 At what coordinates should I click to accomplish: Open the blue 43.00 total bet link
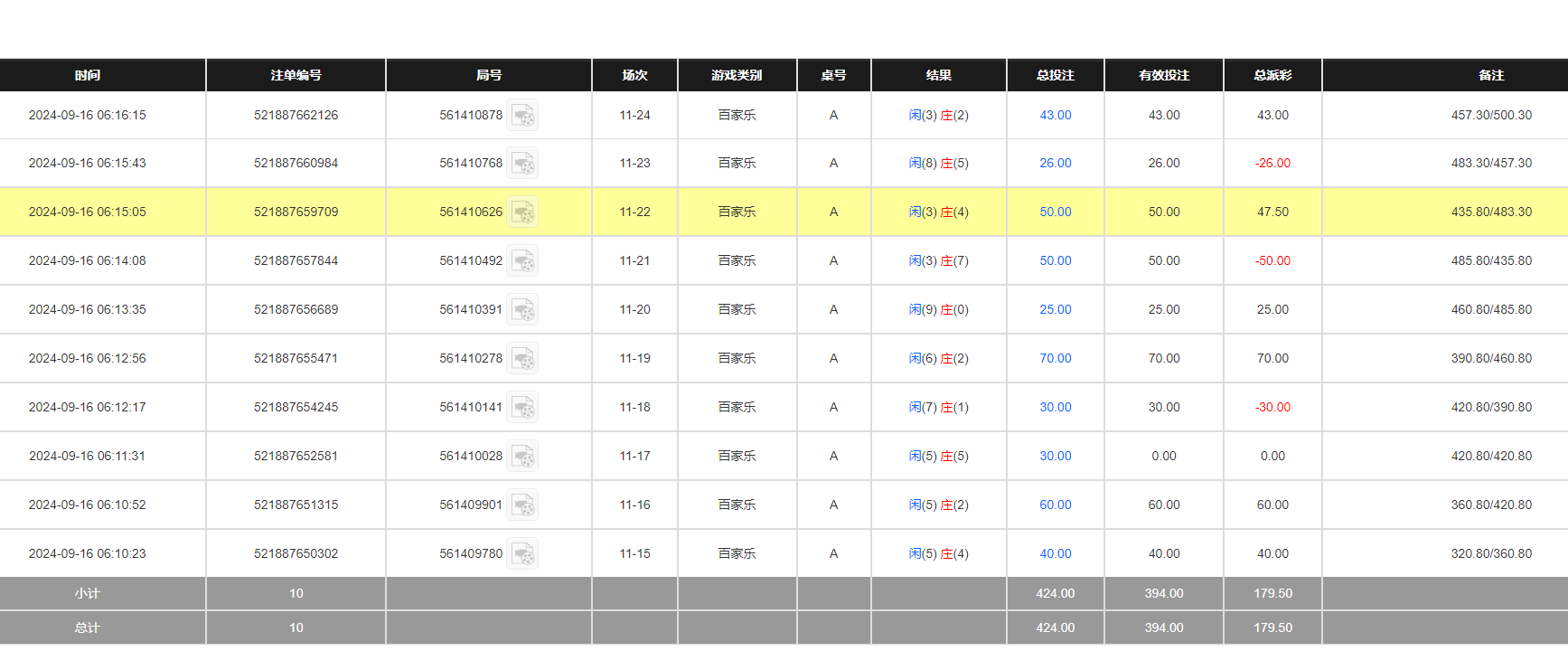coord(1055,116)
